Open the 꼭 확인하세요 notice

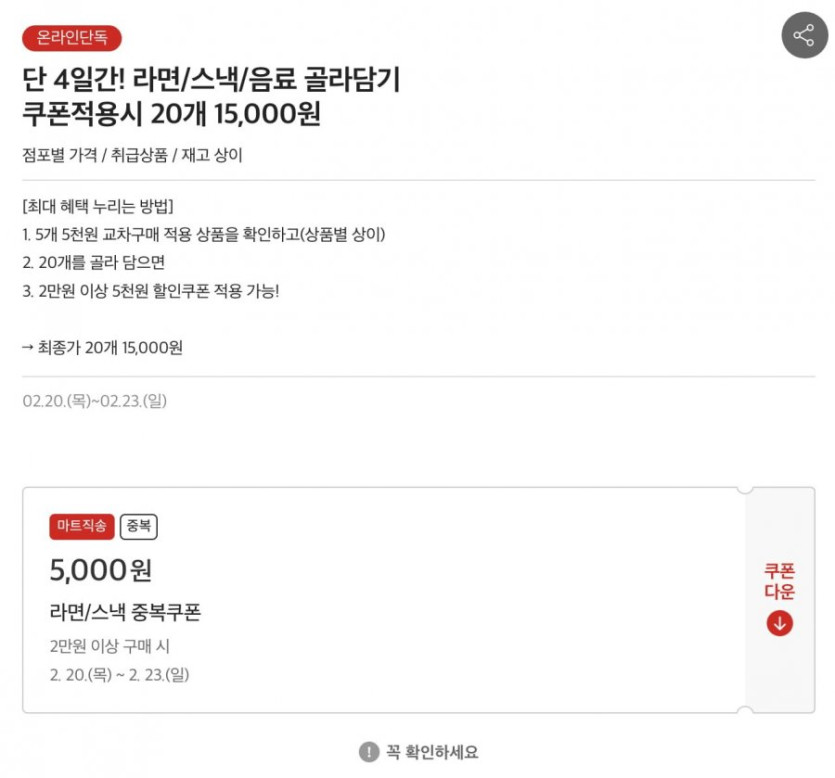(432, 752)
